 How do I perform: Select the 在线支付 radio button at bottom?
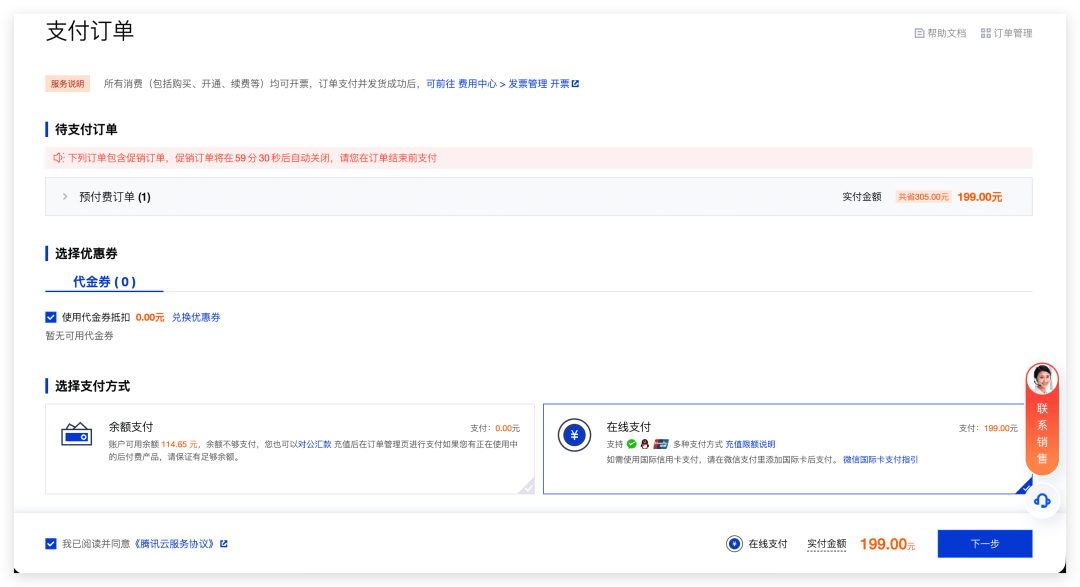pos(734,542)
